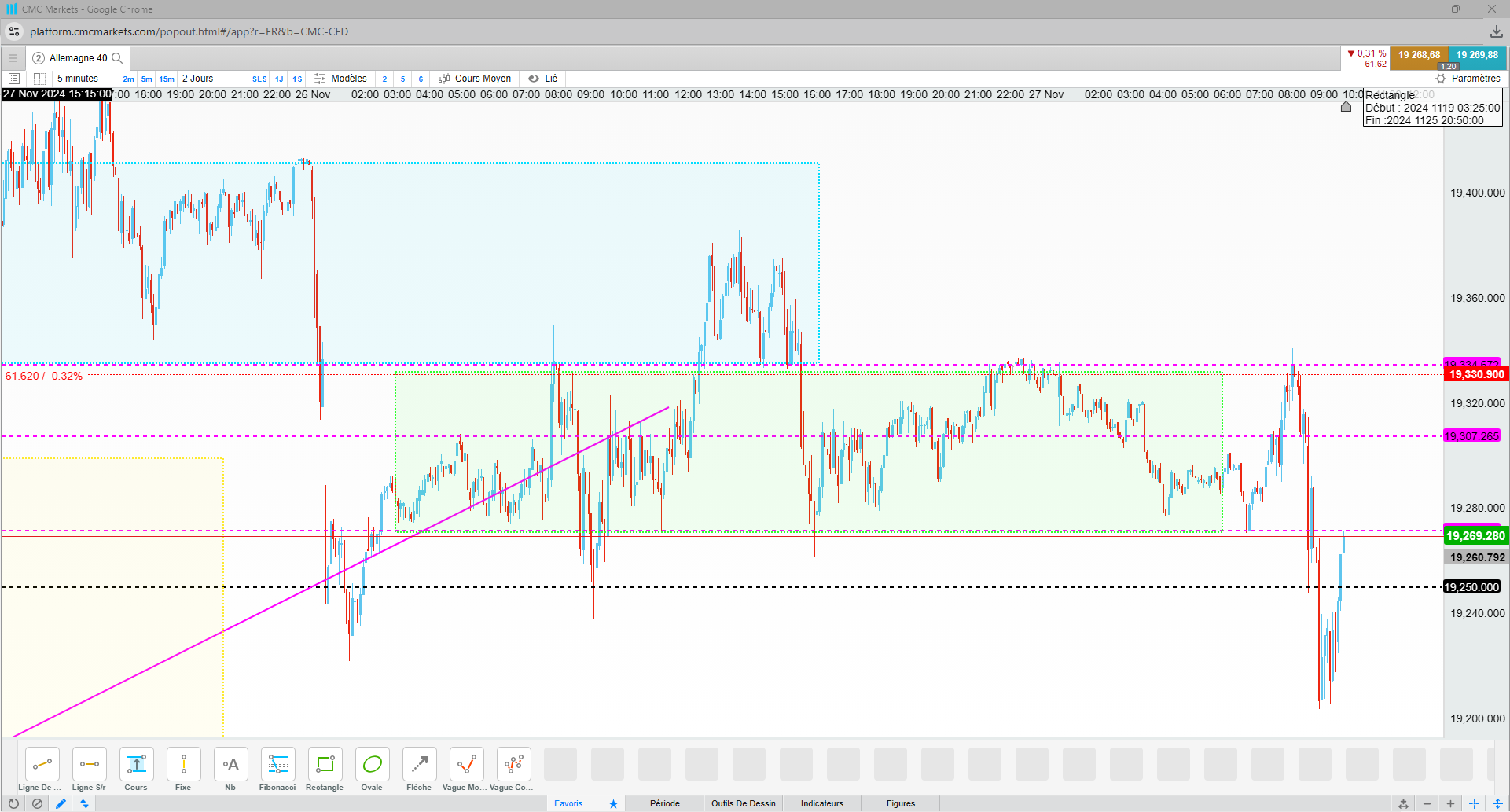Click the reset chart scale icon
The image size is (1510, 812).
click(x=1403, y=803)
